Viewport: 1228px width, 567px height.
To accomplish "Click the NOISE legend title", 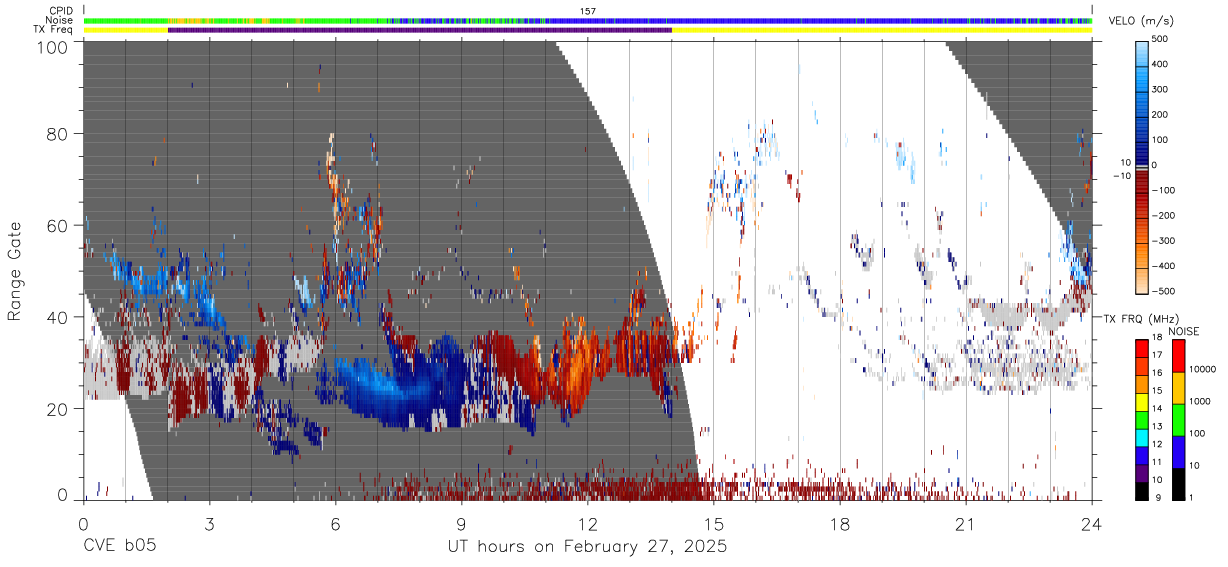I will coord(1183,331).
